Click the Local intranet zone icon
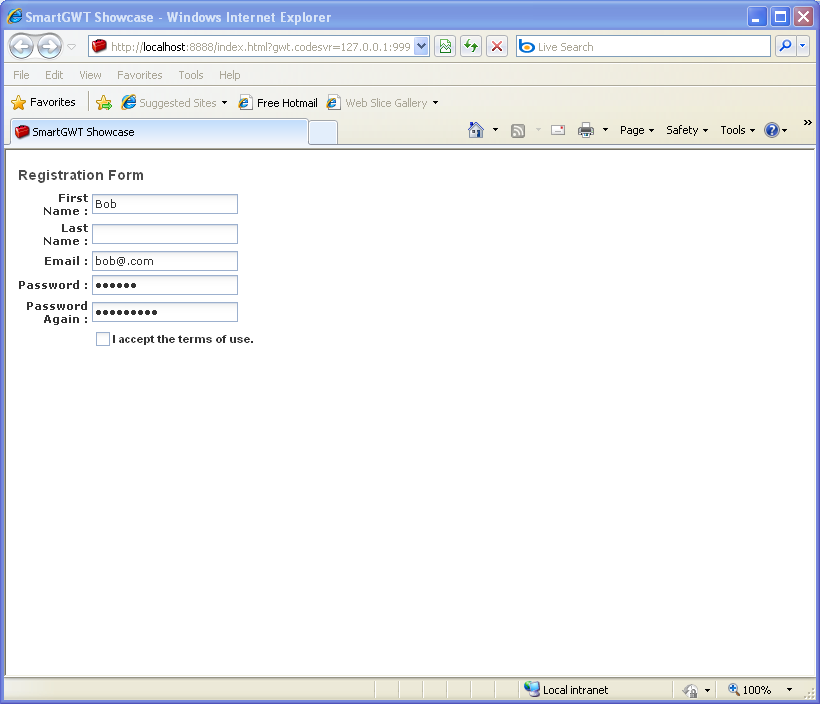 tap(532, 689)
